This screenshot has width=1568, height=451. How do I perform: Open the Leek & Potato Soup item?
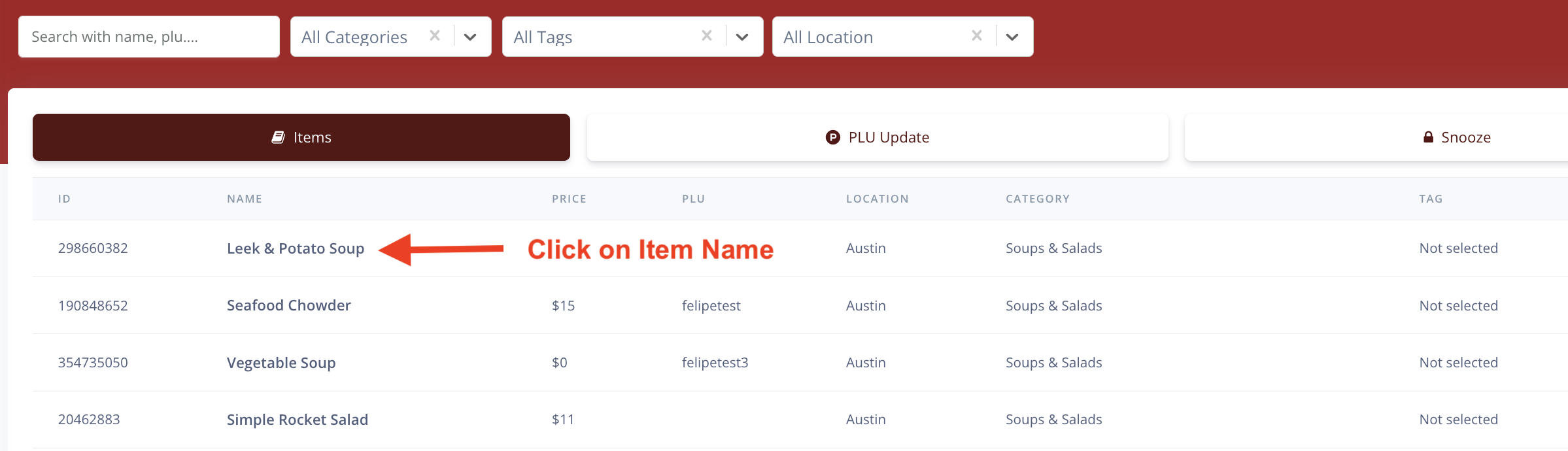[296, 248]
